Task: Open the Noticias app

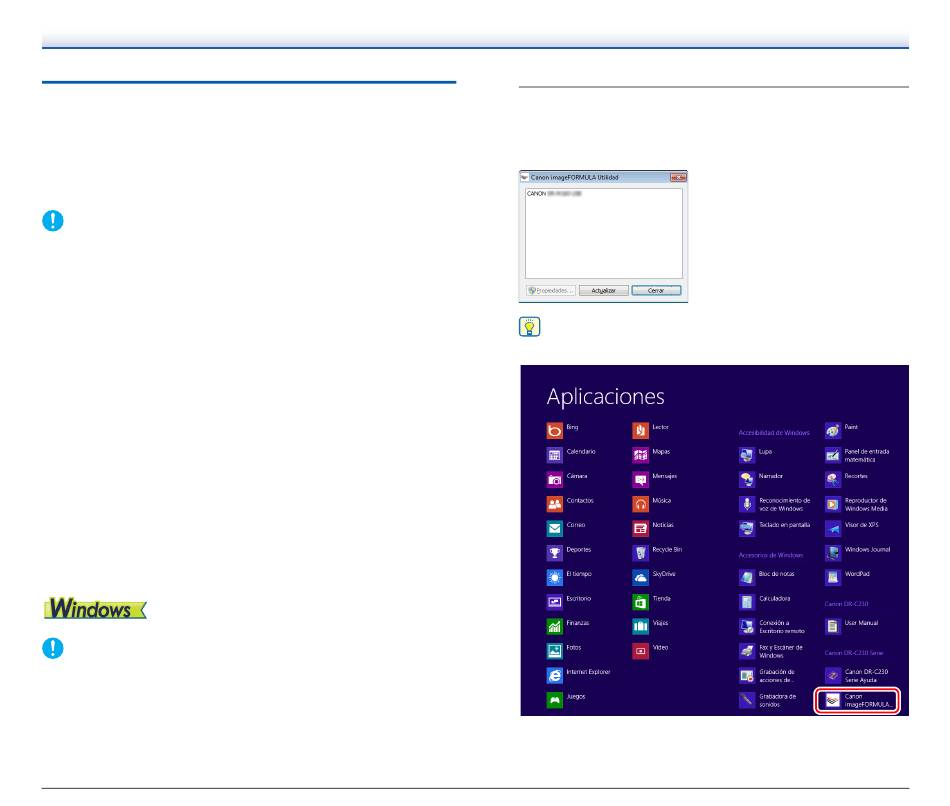Action: click(x=653, y=528)
